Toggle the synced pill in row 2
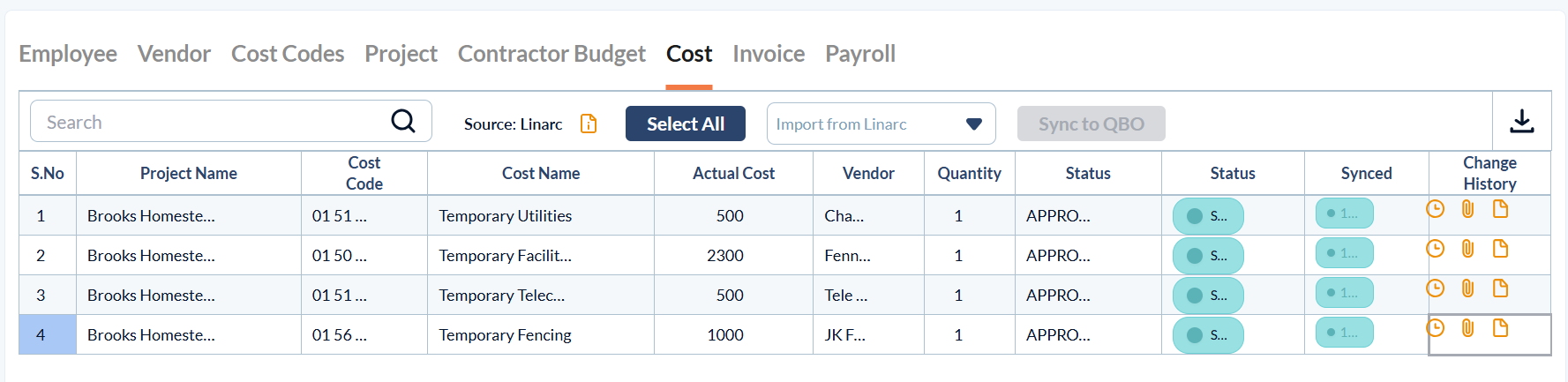Screen dimensions: 1568x382 click(x=1344, y=253)
